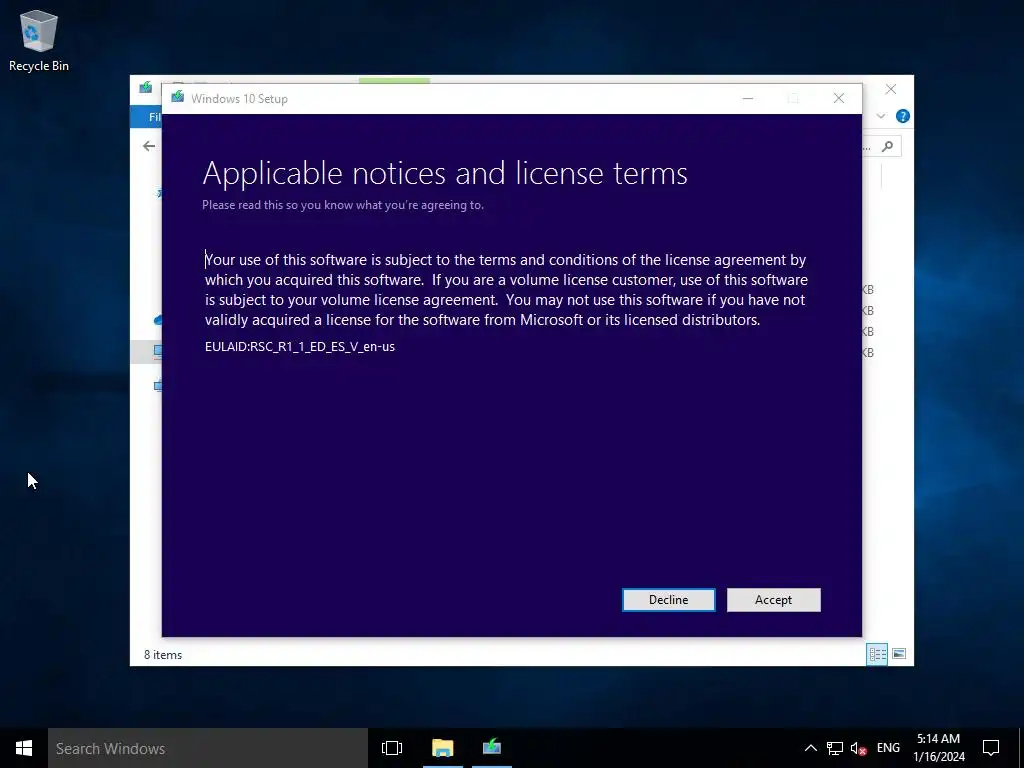Select Windows Setup app on taskbar
Image resolution: width=1024 pixels, height=768 pixels.
[x=492, y=748]
